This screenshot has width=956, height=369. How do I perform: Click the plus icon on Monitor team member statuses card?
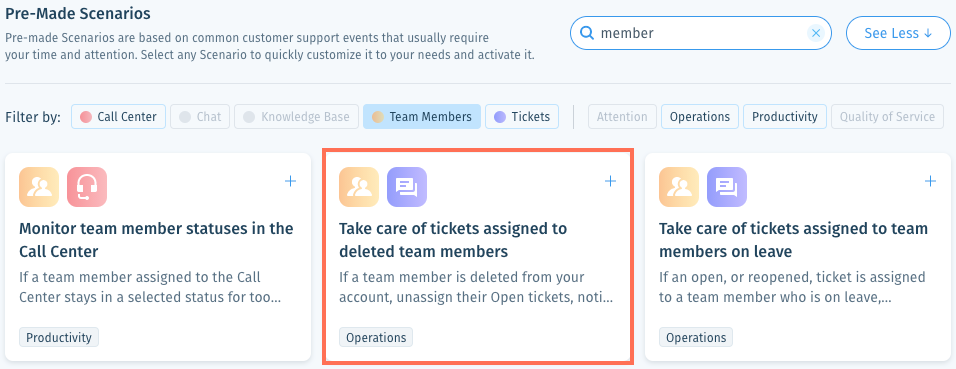tap(291, 181)
